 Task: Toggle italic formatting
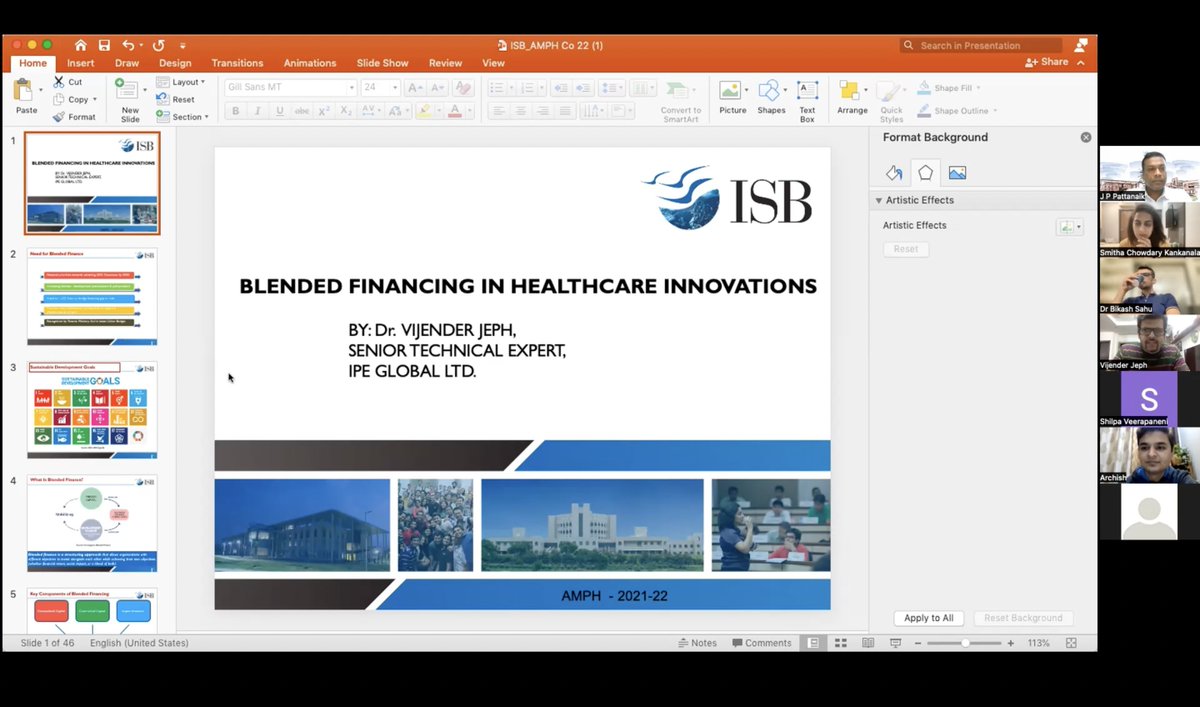click(x=258, y=111)
